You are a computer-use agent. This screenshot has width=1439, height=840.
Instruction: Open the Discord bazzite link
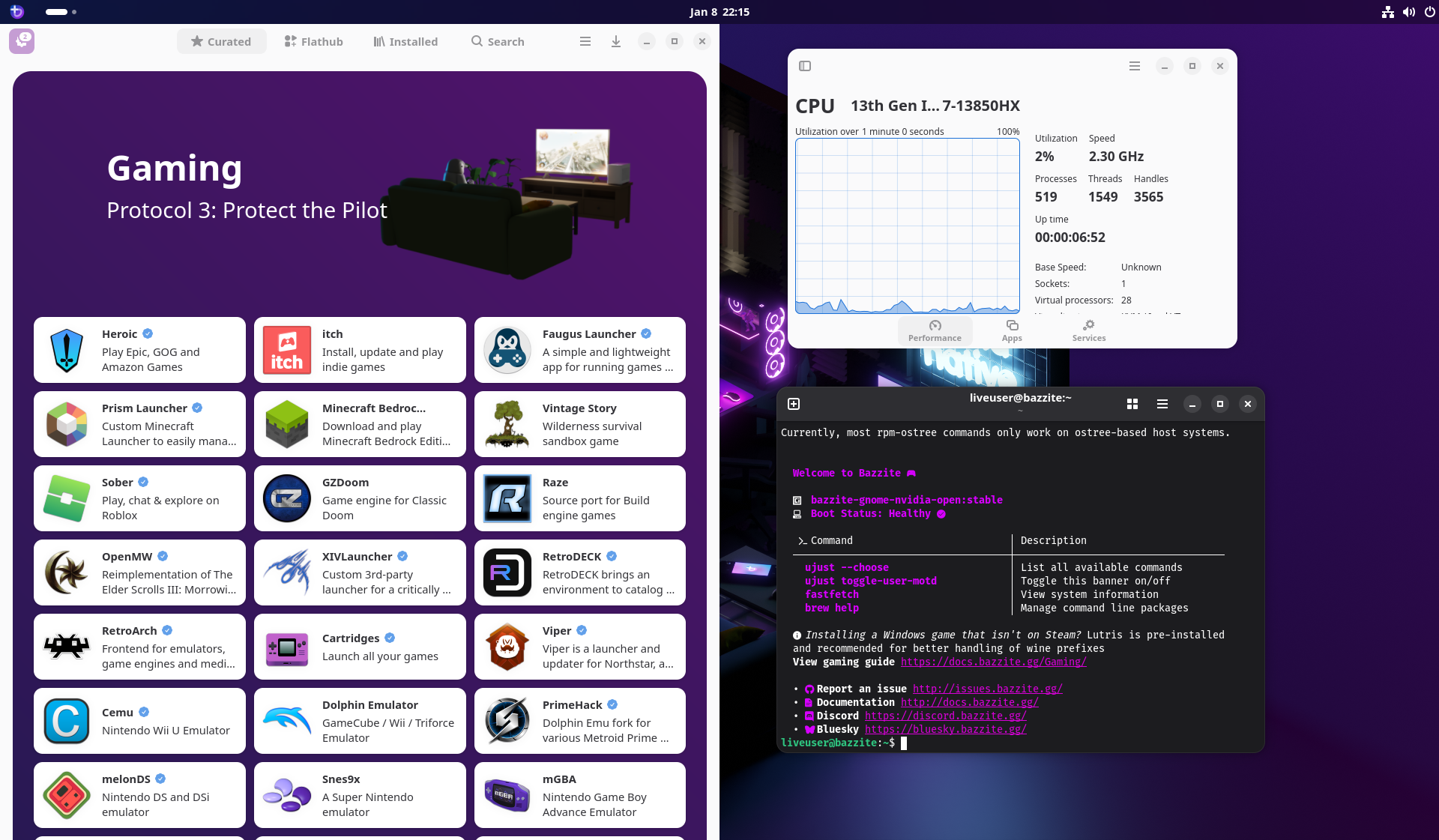(x=945, y=716)
